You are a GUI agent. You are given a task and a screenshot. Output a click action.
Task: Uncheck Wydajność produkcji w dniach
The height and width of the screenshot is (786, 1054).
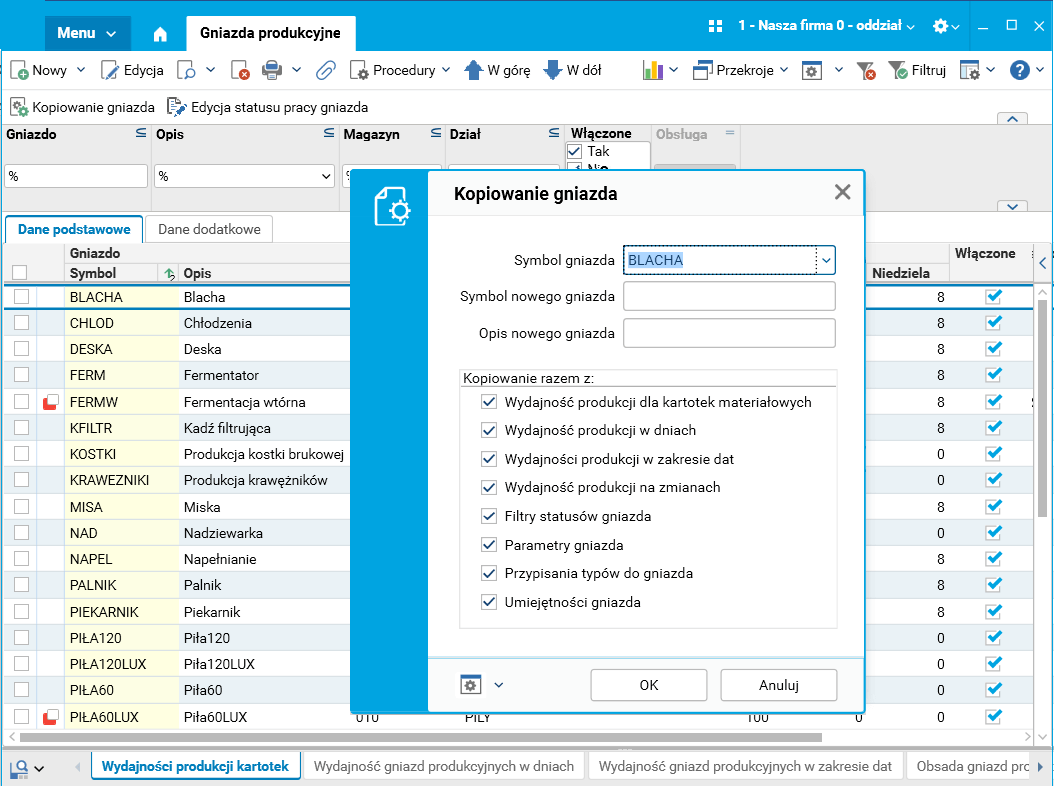(x=489, y=430)
